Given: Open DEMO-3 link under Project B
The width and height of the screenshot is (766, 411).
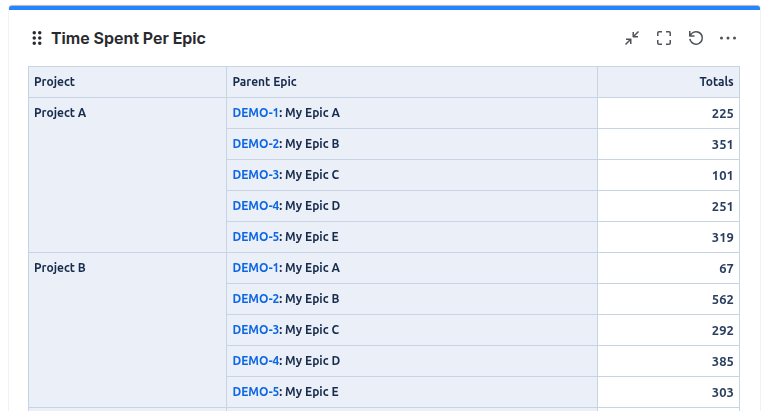Looking at the screenshot, I should 255,330.
